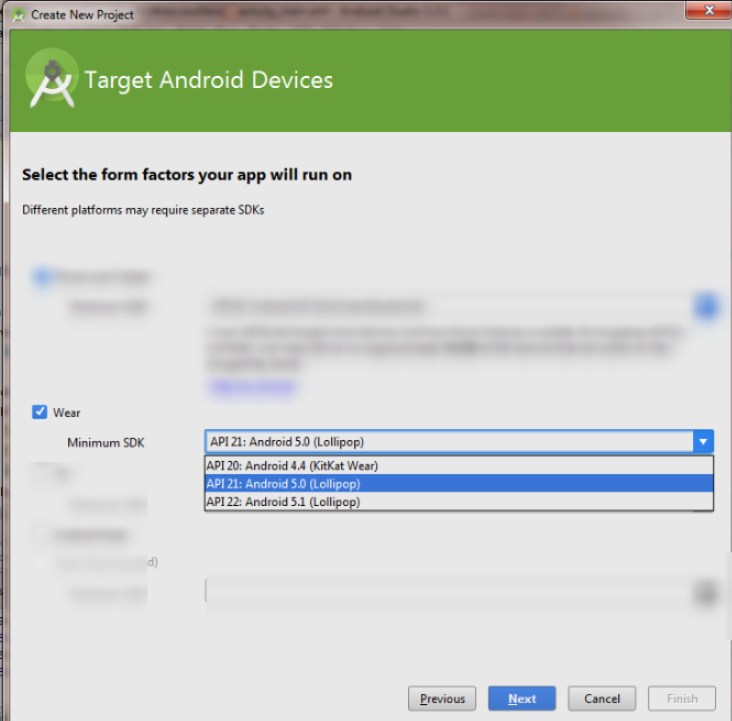
Task: Click the 'Target Android Devices' heading
Action: tap(209, 80)
